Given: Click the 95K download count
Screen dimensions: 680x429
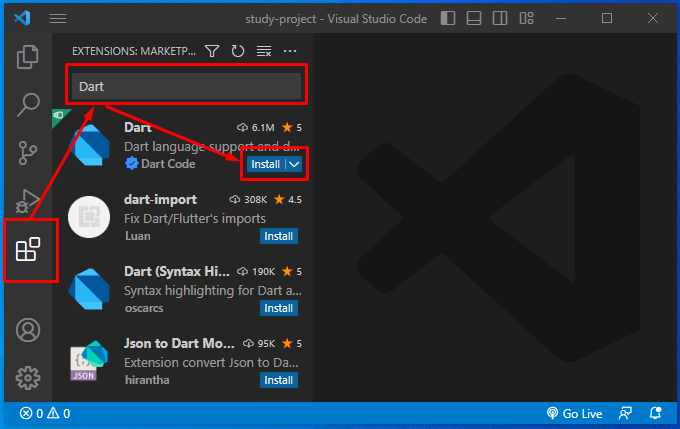Looking at the screenshot, I should pos(259,344).
